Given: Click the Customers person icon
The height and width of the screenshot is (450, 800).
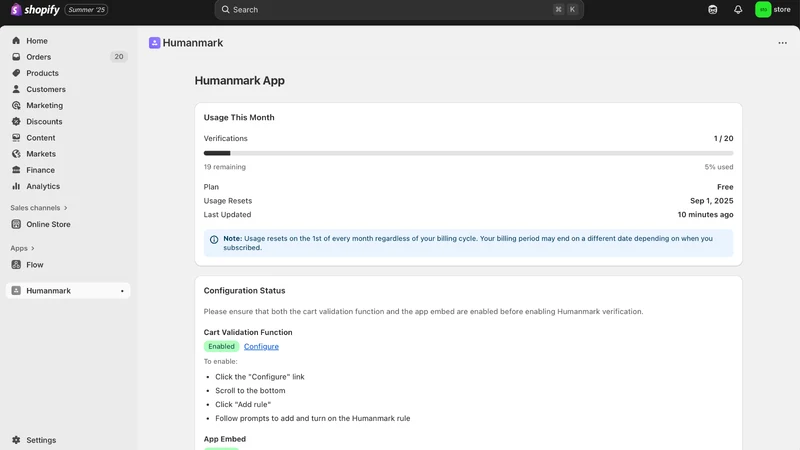Looking at the screenshot, I should coord(16,89).
